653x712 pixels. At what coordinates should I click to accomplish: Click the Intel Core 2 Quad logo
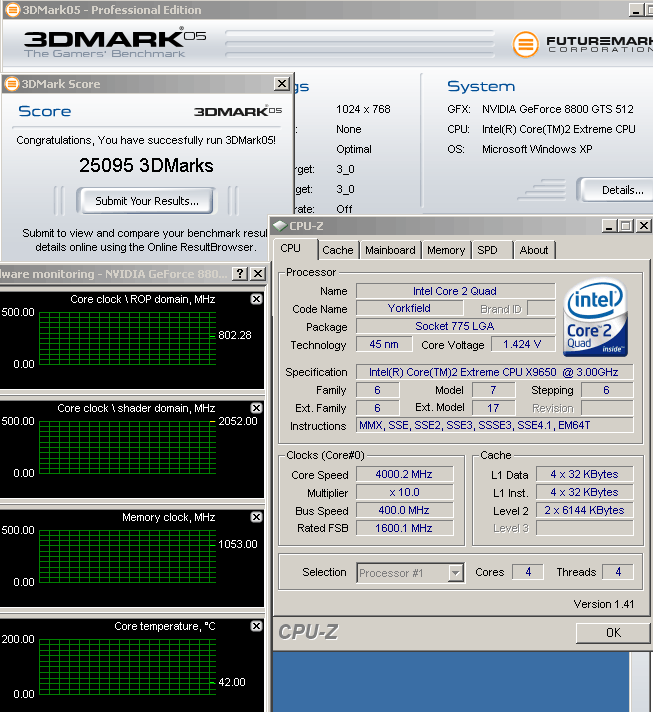595,318
